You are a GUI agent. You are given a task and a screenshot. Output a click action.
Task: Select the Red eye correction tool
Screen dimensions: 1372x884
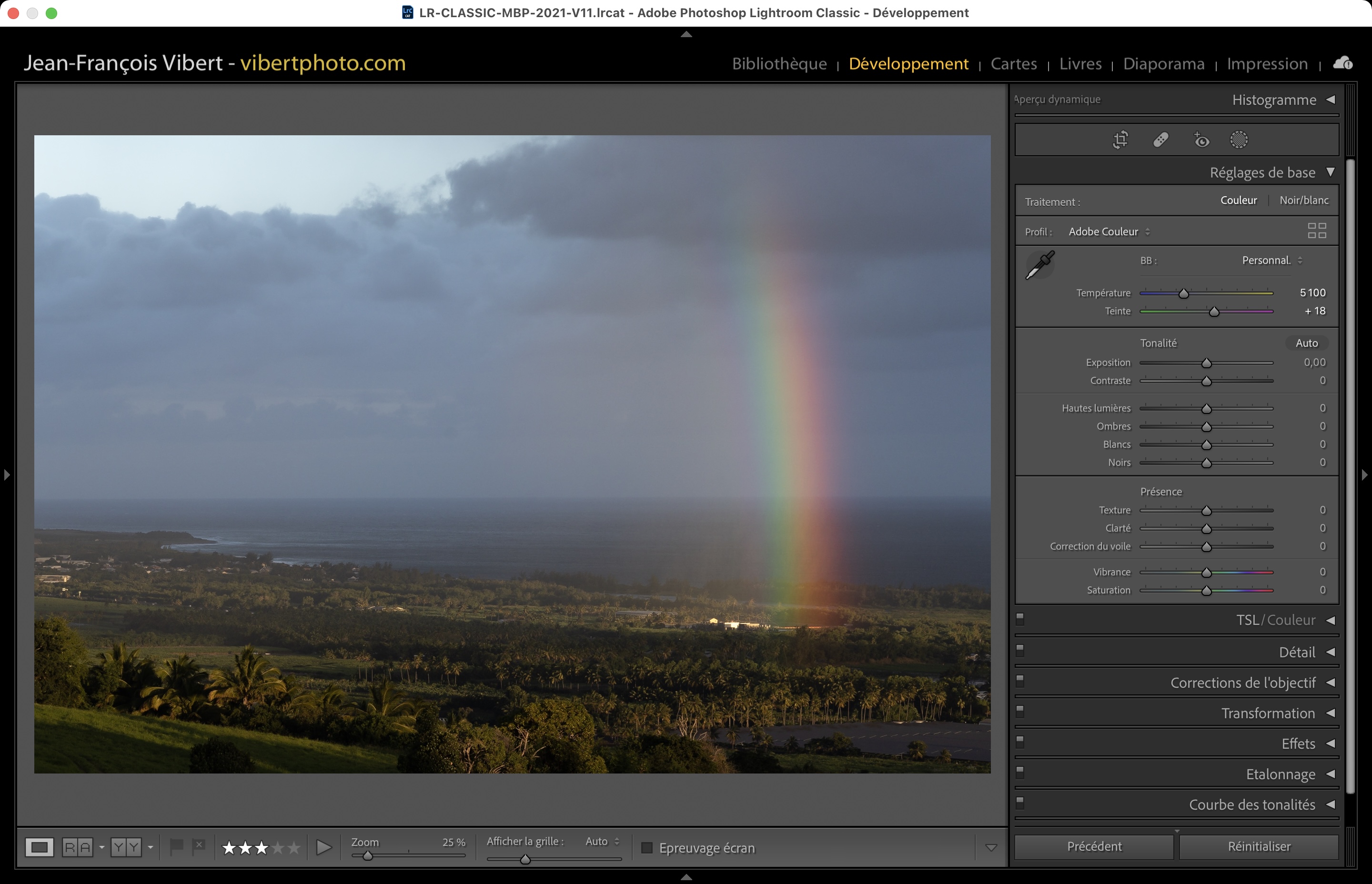coord(1201,140)
